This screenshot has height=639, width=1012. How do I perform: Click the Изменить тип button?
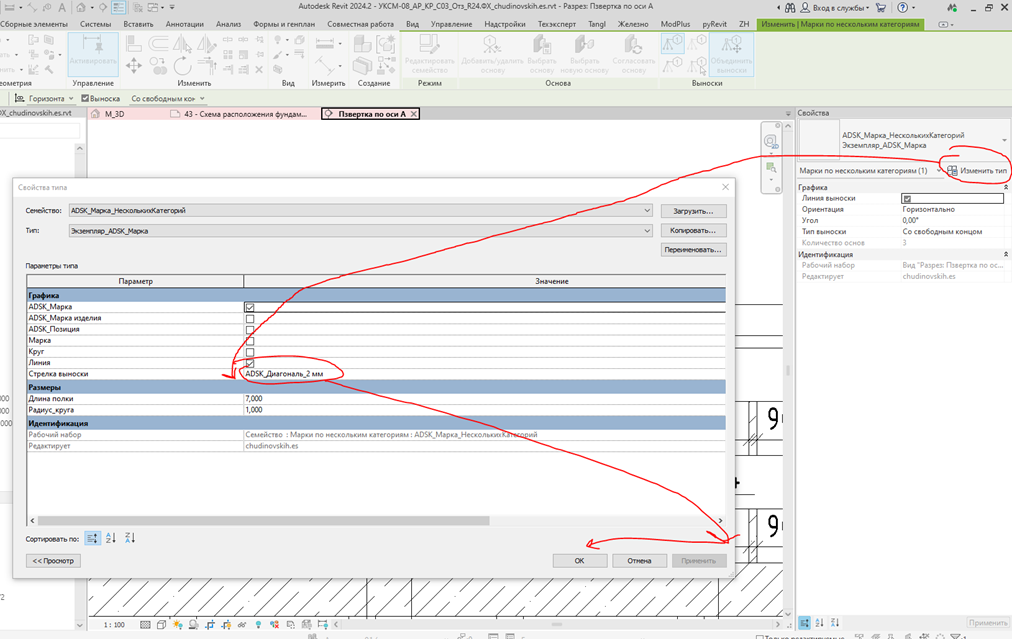(977, 170)
